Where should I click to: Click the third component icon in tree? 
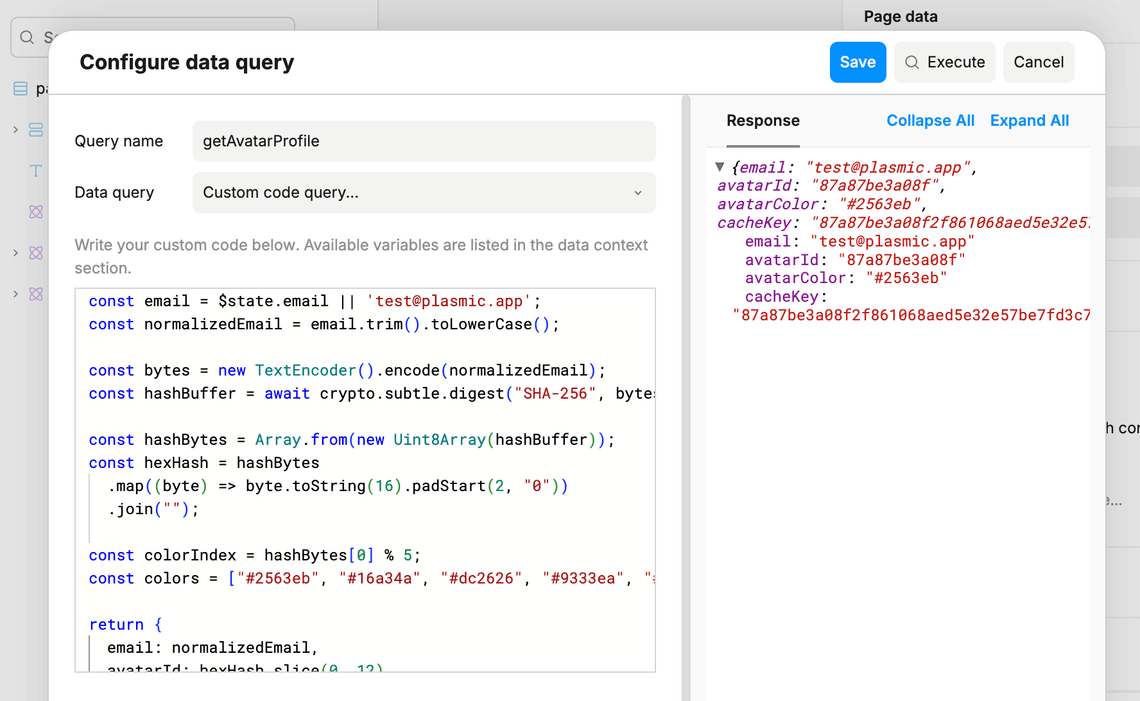pyautogui.click(x=36, y=294)
